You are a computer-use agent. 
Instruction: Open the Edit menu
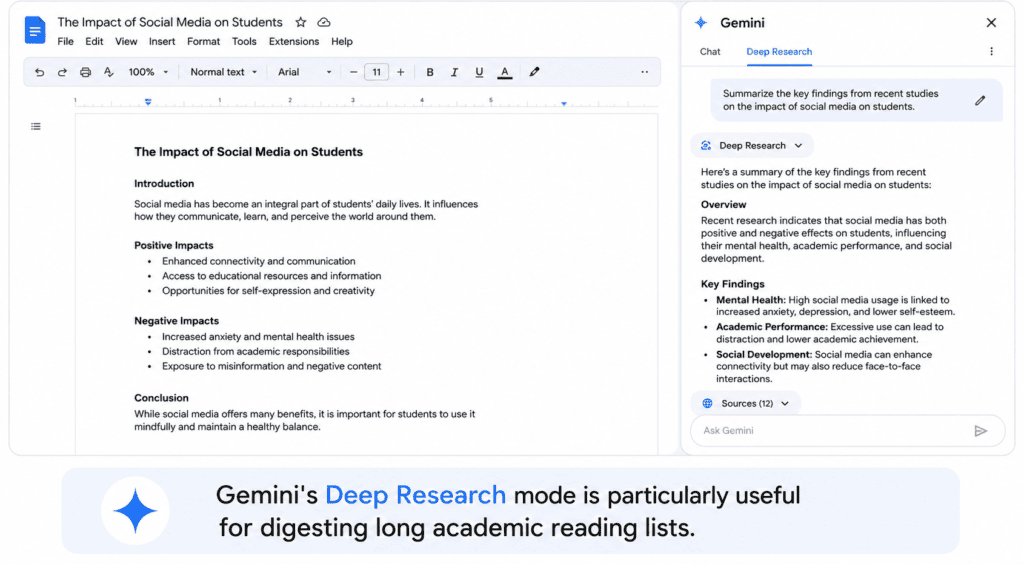94,42
